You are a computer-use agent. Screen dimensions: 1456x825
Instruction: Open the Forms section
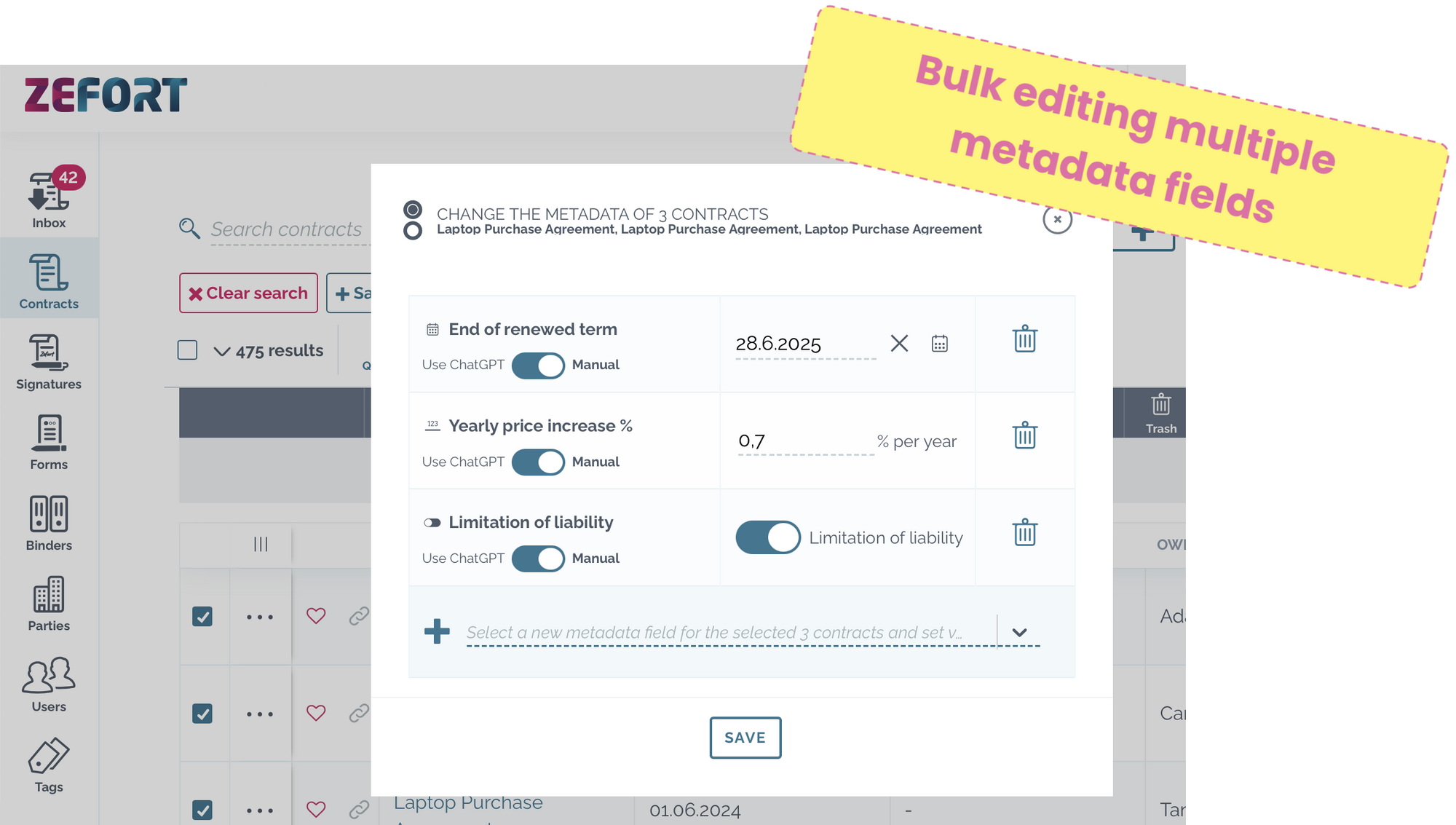coord(48,443)
